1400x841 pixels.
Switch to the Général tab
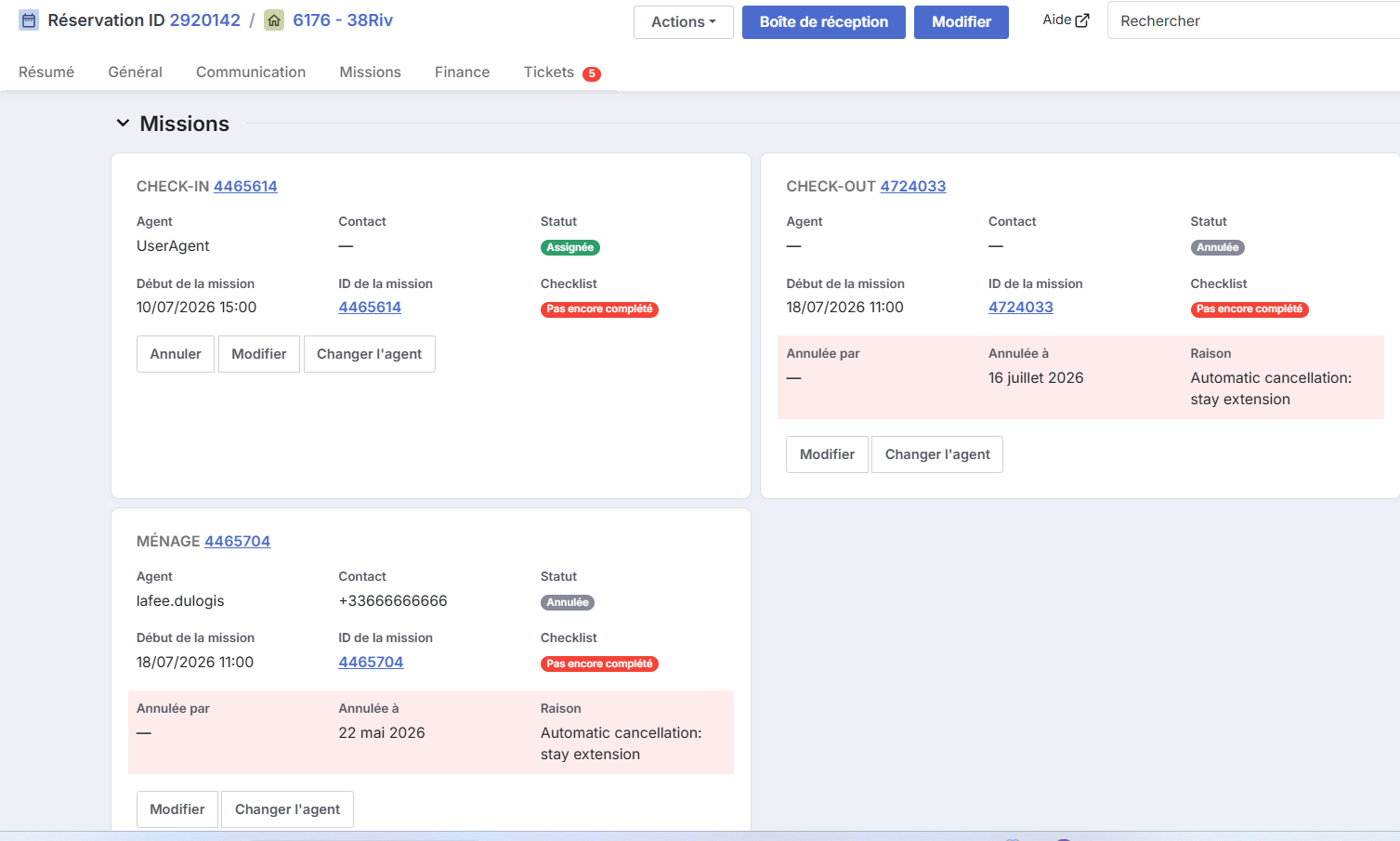coord(136,72)
